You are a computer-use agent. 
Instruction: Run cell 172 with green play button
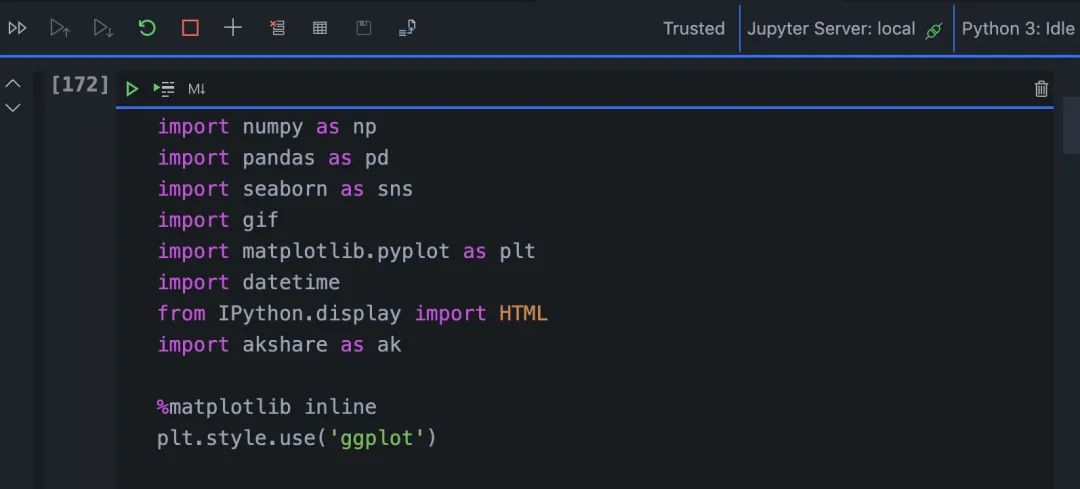pos(132,89)
